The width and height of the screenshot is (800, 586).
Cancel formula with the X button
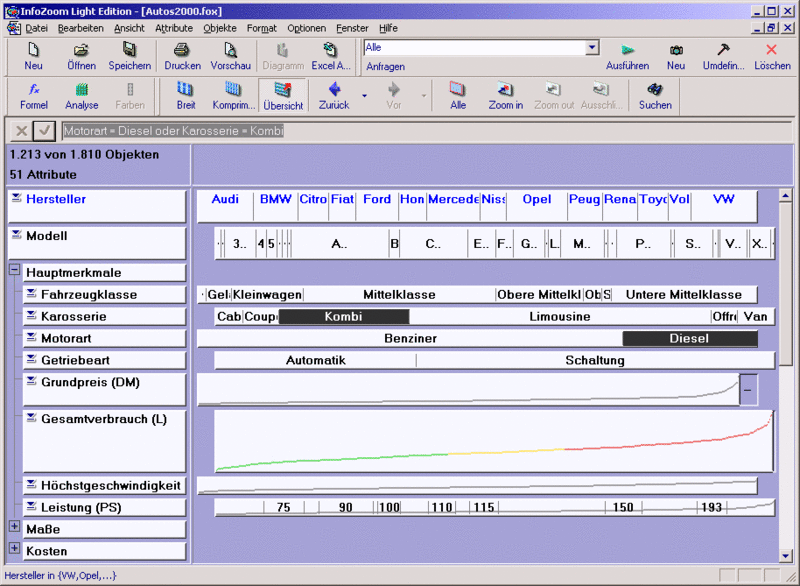coord(21,131)
